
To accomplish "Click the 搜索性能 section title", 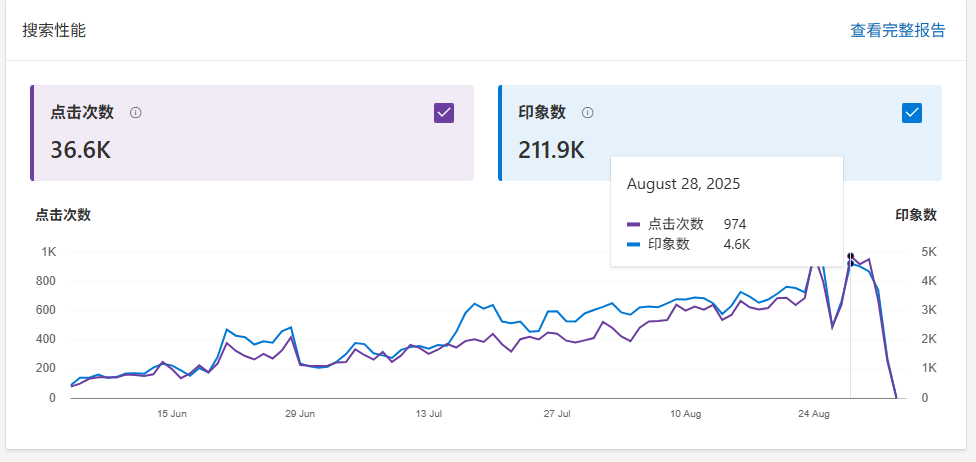I will click(54, 31).
